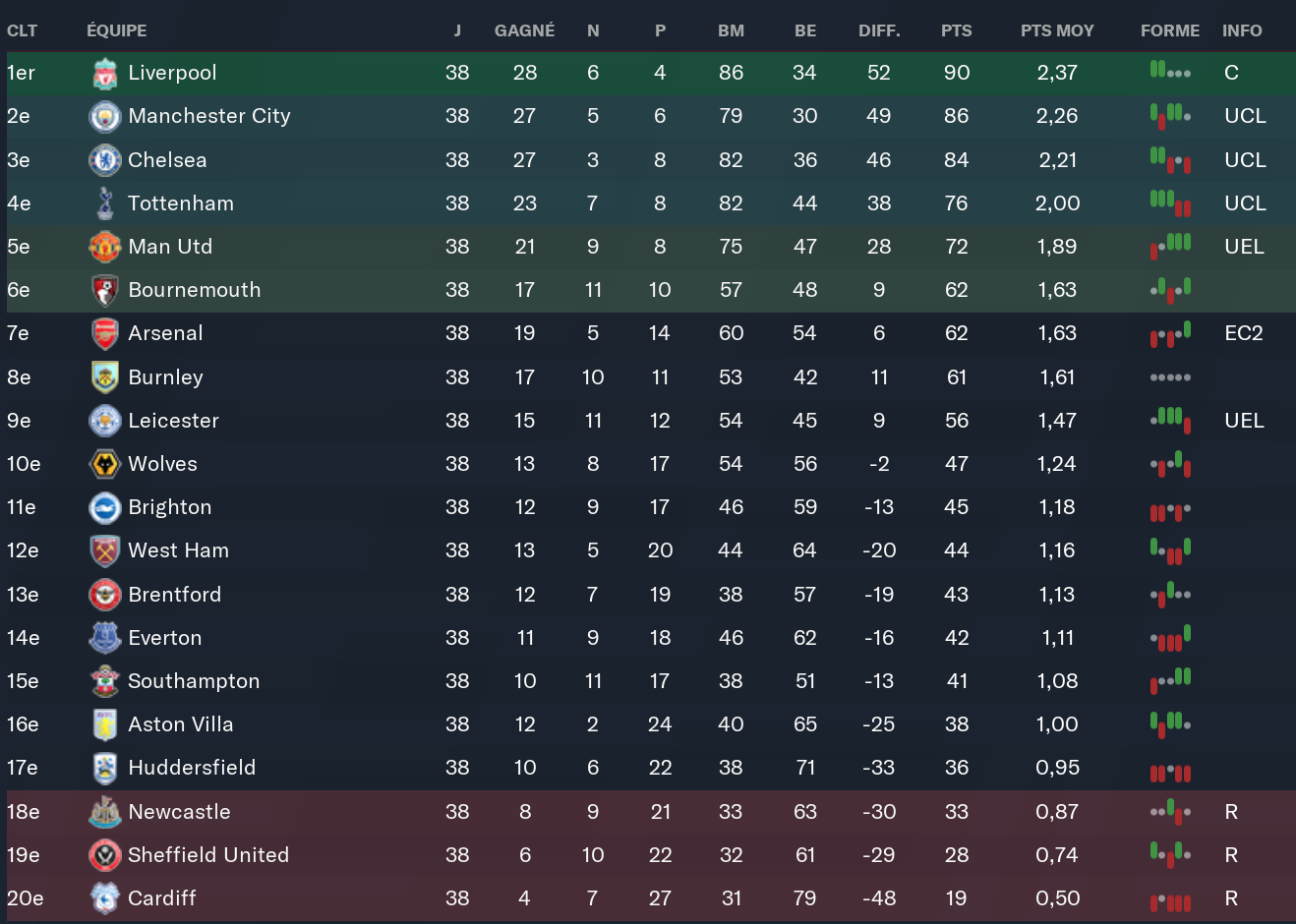Sort by the GAGNÉ column header

tap(524, 30)
